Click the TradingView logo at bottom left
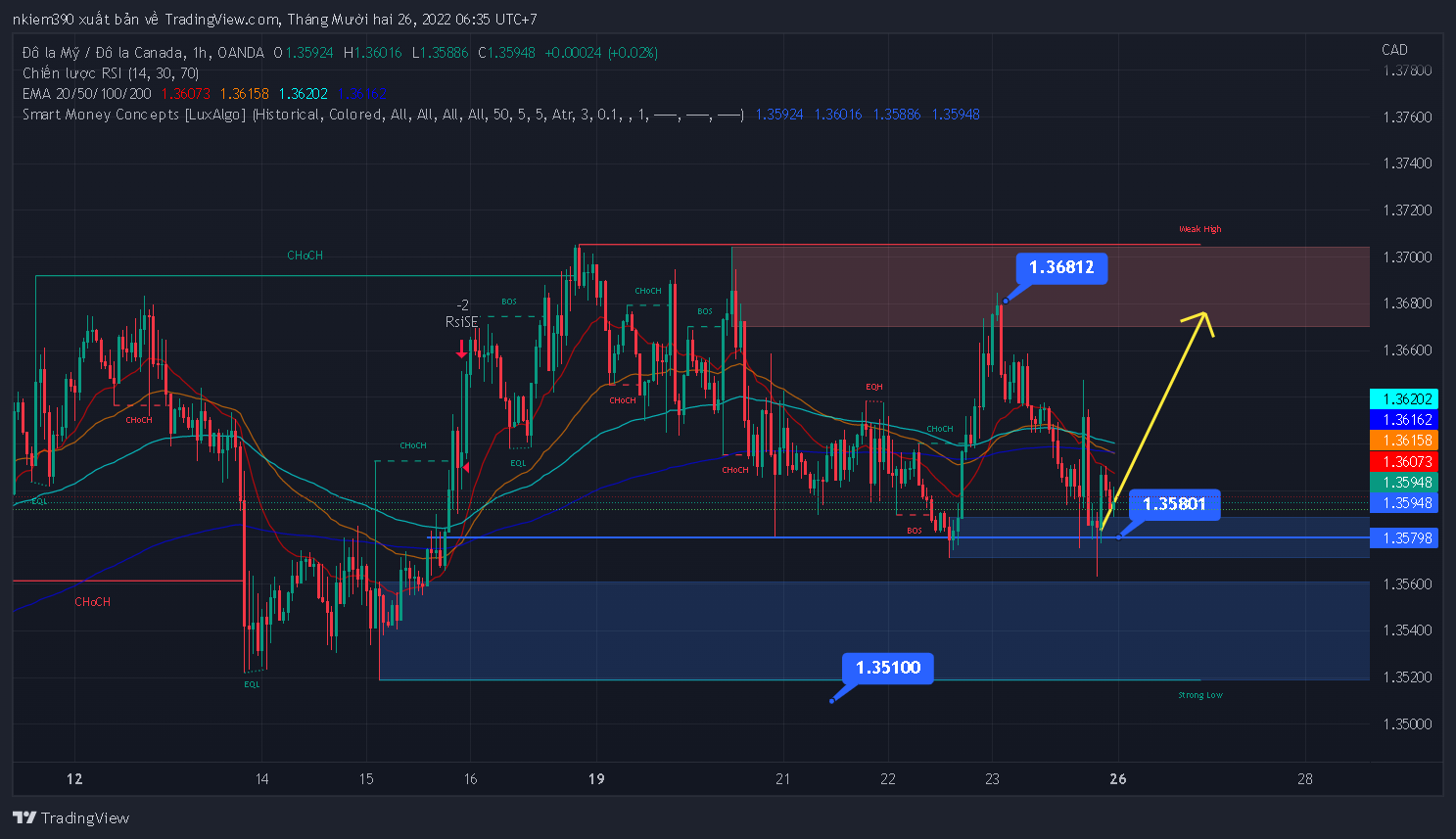The image size is (1456, 839). 70,817
